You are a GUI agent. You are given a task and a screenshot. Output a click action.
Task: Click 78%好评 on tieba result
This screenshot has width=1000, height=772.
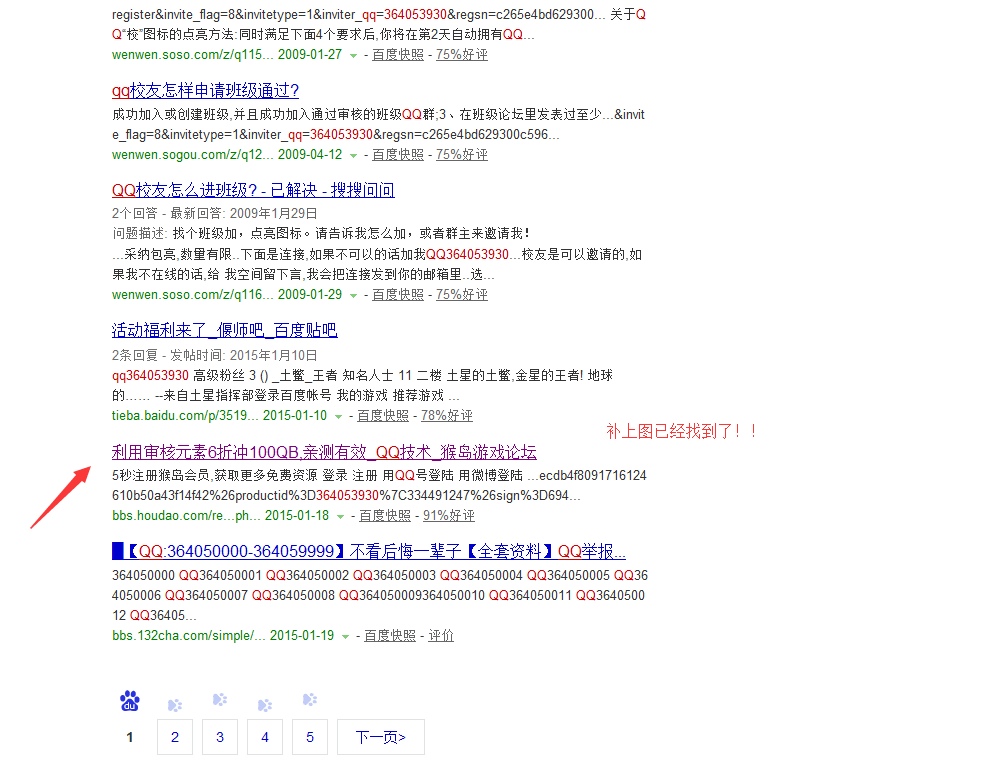[446, 416]
